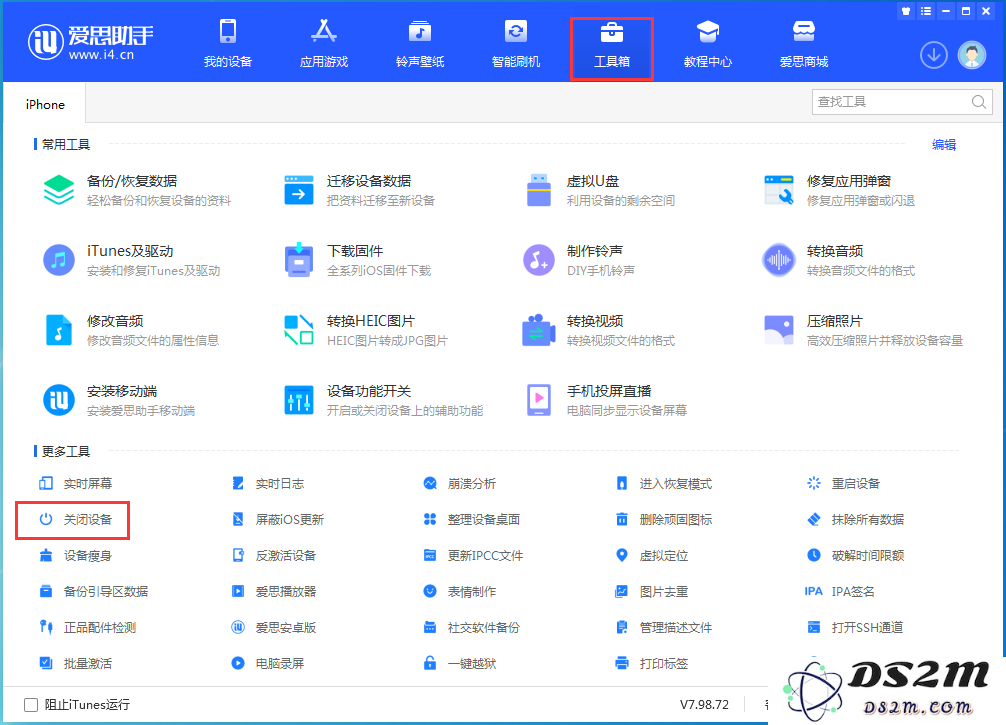Click the 爱思安卓版 Android version tool
Image resolution: width=1006 pixels, height=725 pixels.
click(274, 627)
